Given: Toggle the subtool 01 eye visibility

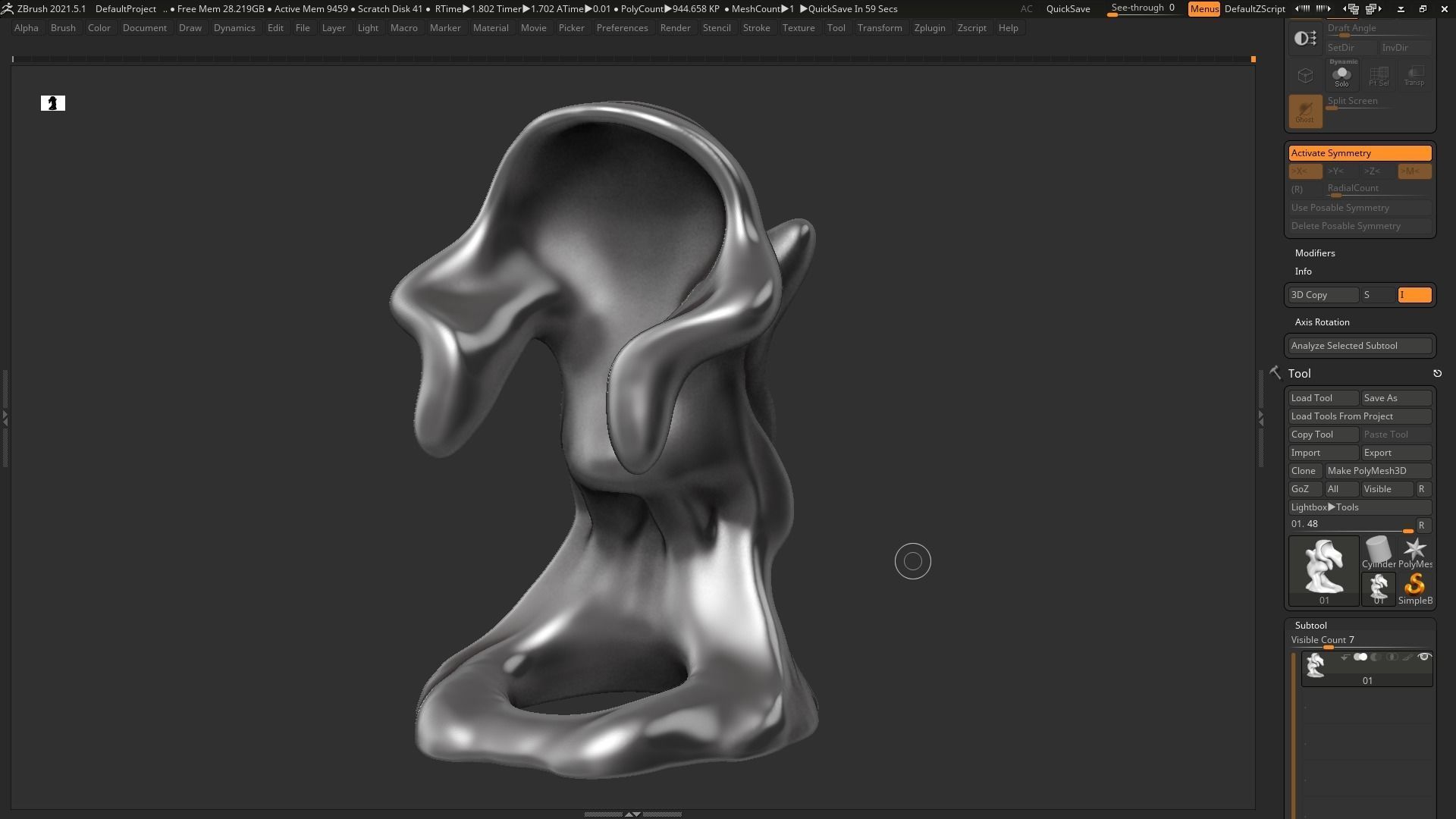Looking at the screenshot, I should pyautogui.click(x=1424, y=657).
